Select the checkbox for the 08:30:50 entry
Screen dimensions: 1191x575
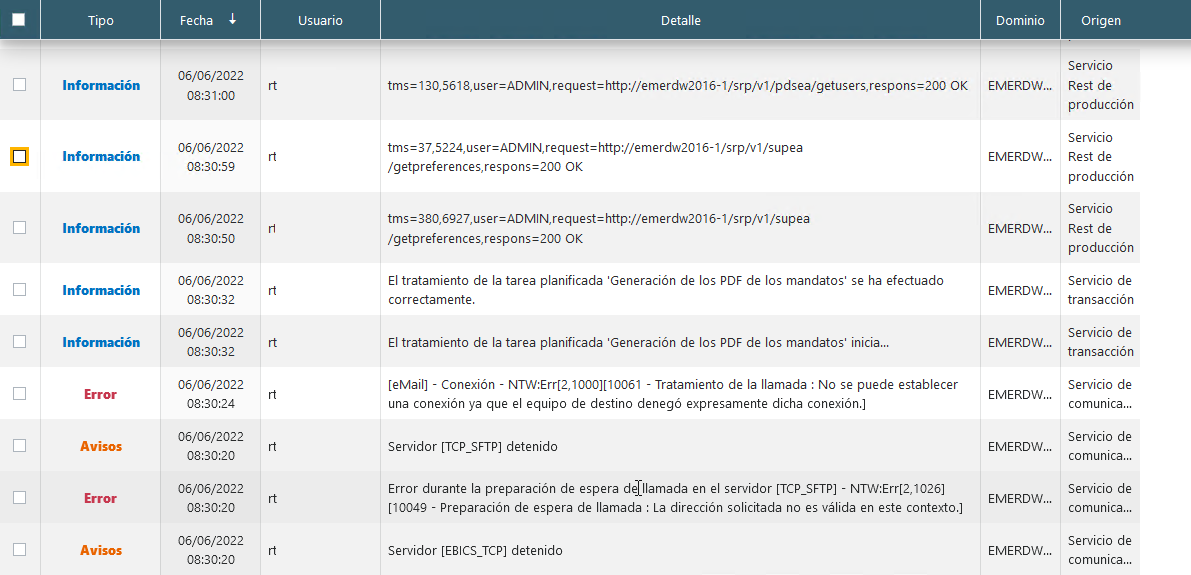tap(19, 228)
